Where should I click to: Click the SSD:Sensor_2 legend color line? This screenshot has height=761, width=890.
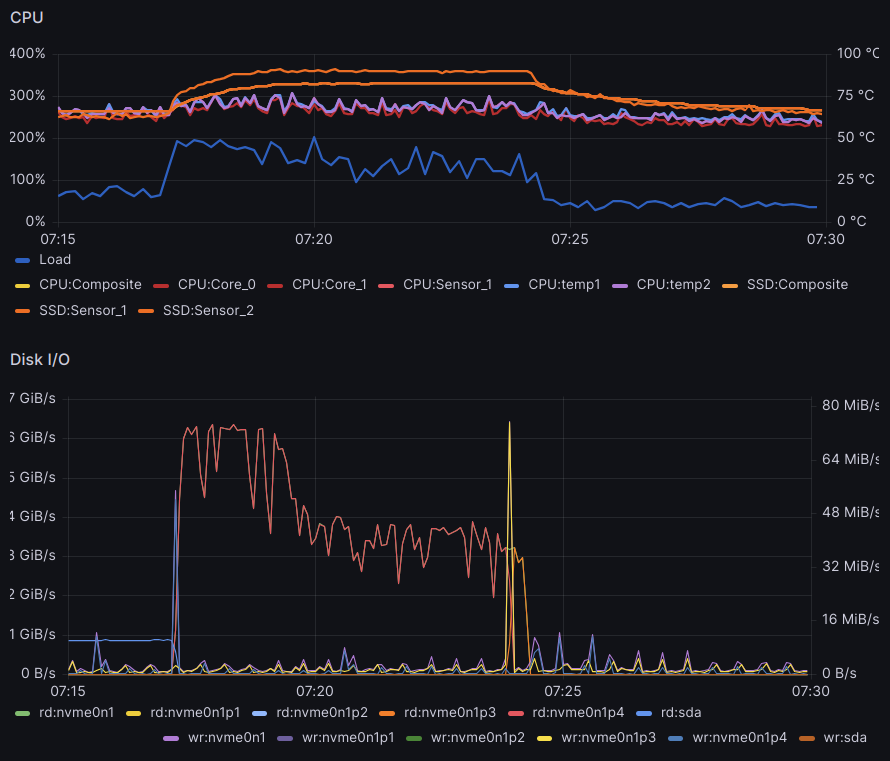tap(148, 311)
